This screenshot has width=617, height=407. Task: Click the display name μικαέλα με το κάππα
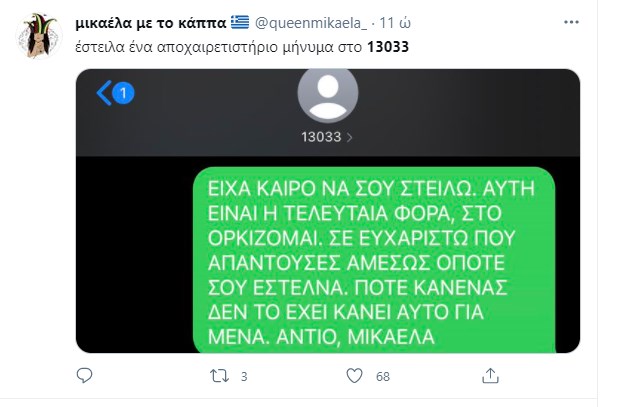151,23
